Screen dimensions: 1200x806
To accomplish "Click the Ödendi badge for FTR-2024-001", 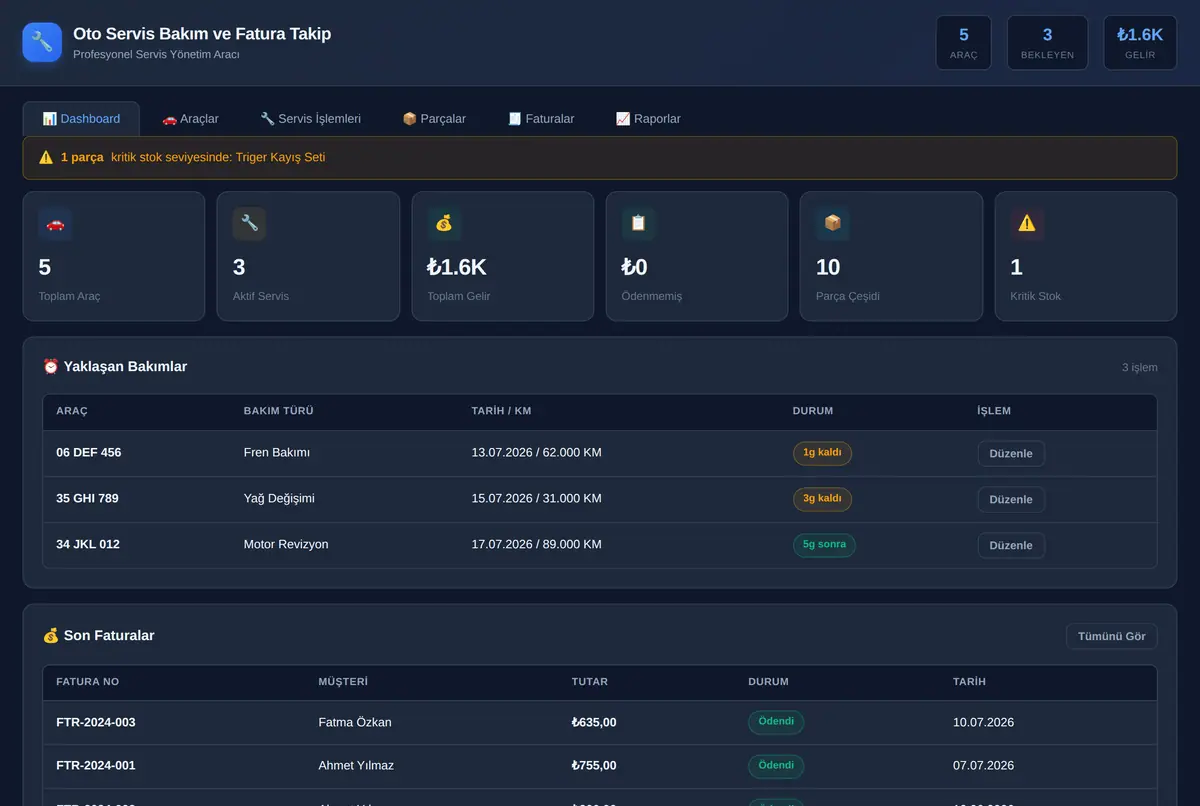I will pos(776,766).
